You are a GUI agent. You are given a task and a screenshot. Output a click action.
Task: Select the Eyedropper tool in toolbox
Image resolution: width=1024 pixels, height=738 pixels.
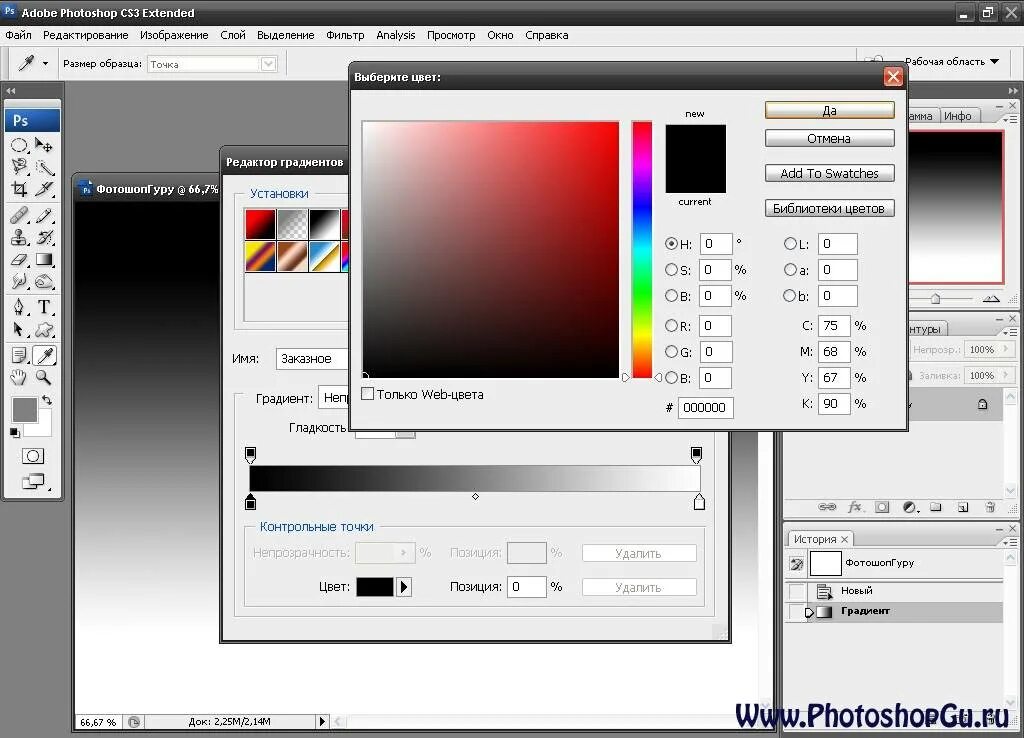pos(44,355)
